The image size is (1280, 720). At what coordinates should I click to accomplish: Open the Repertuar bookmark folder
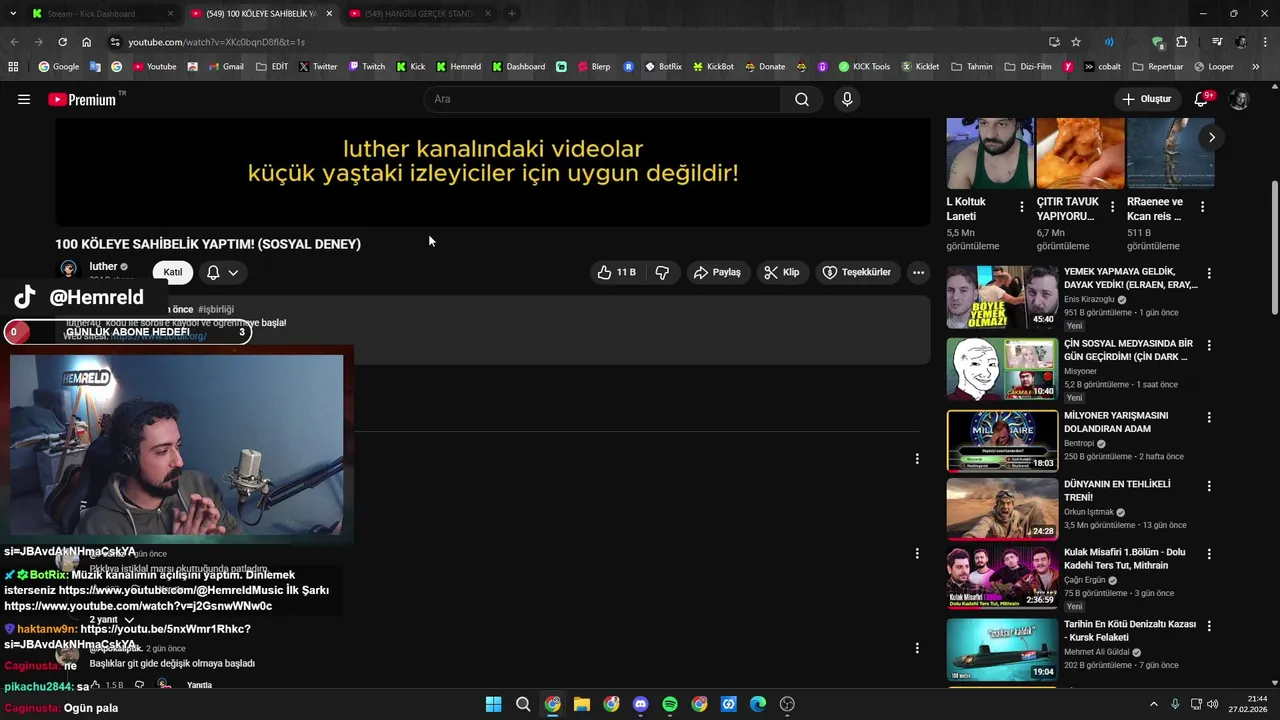pos(1158,67)
